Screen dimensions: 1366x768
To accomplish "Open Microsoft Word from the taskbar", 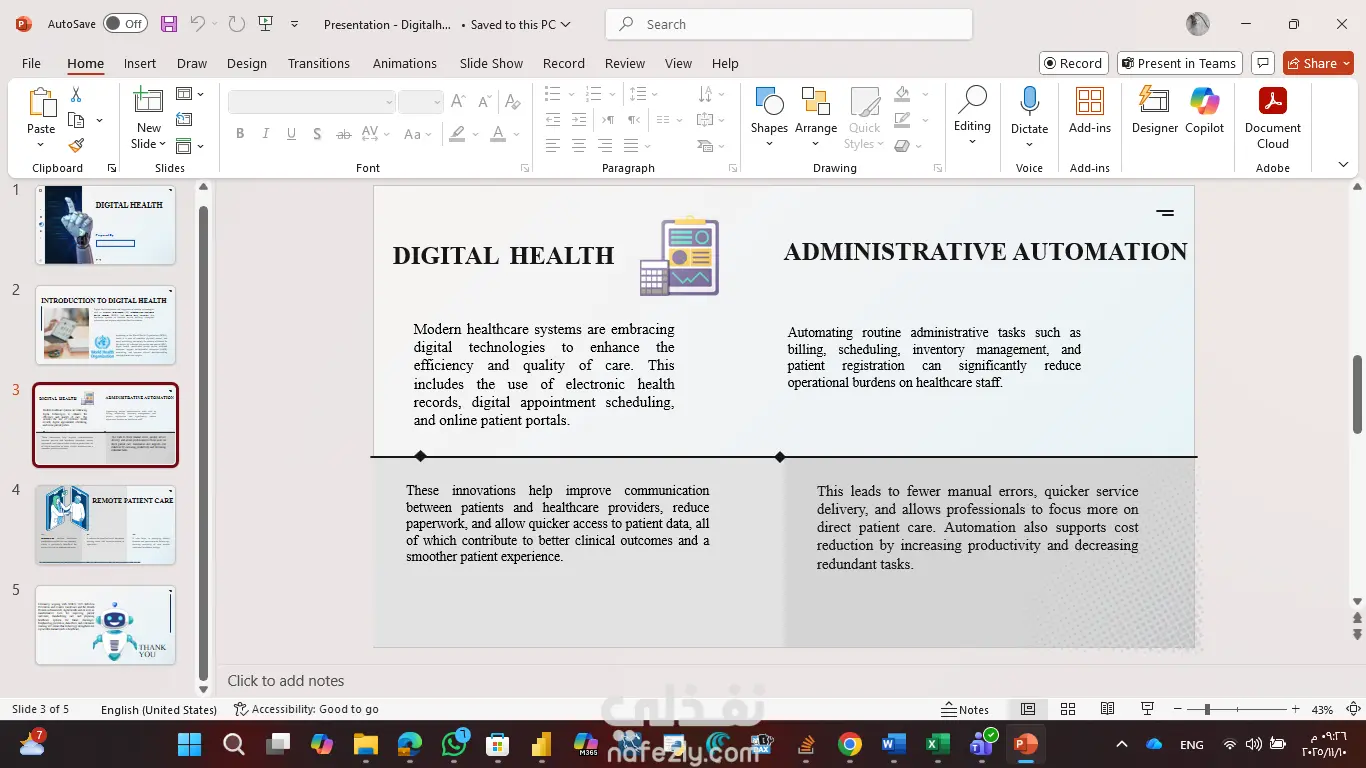I will click(894, 744).
